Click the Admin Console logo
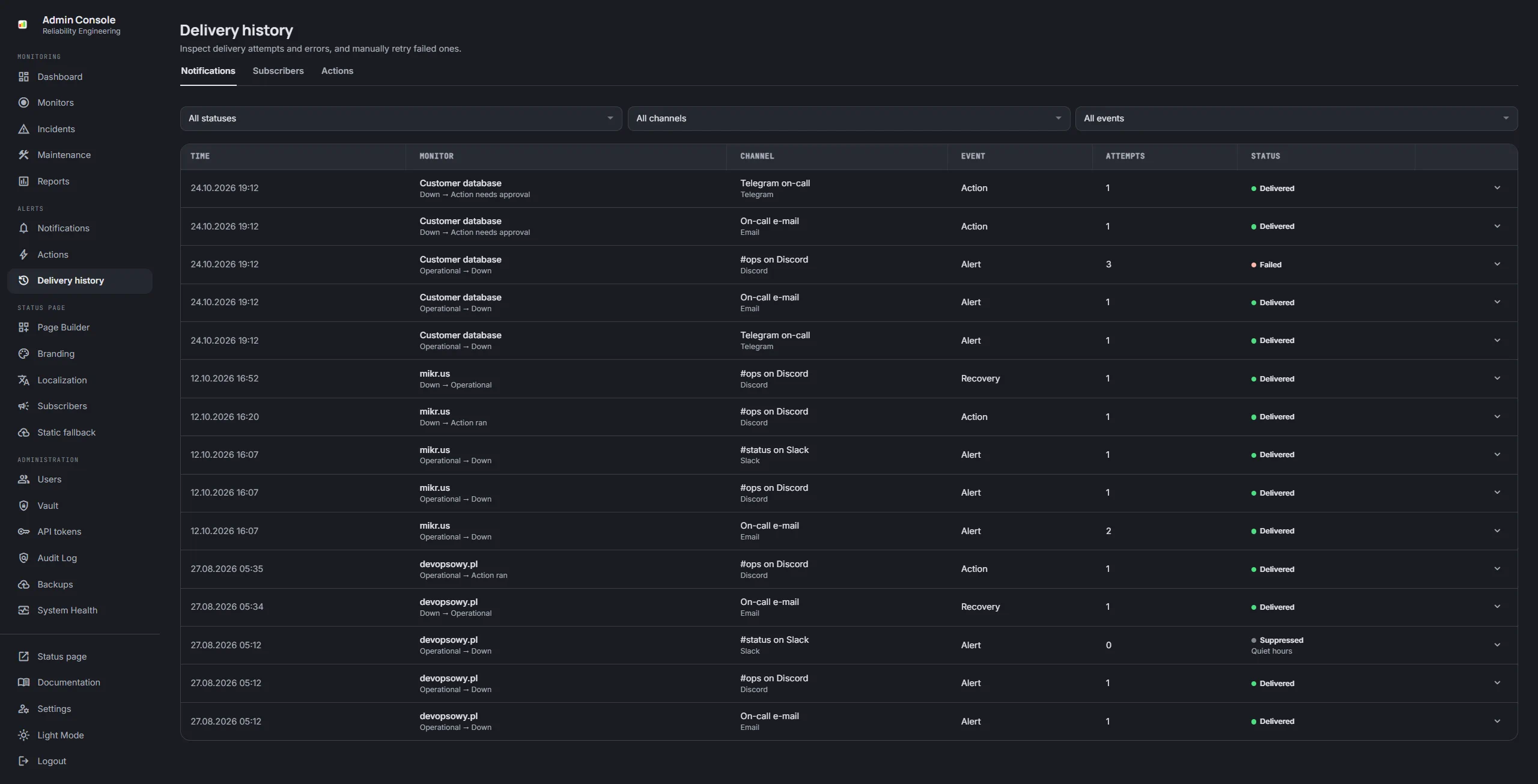1538x784 pixels. coord(23,25)
